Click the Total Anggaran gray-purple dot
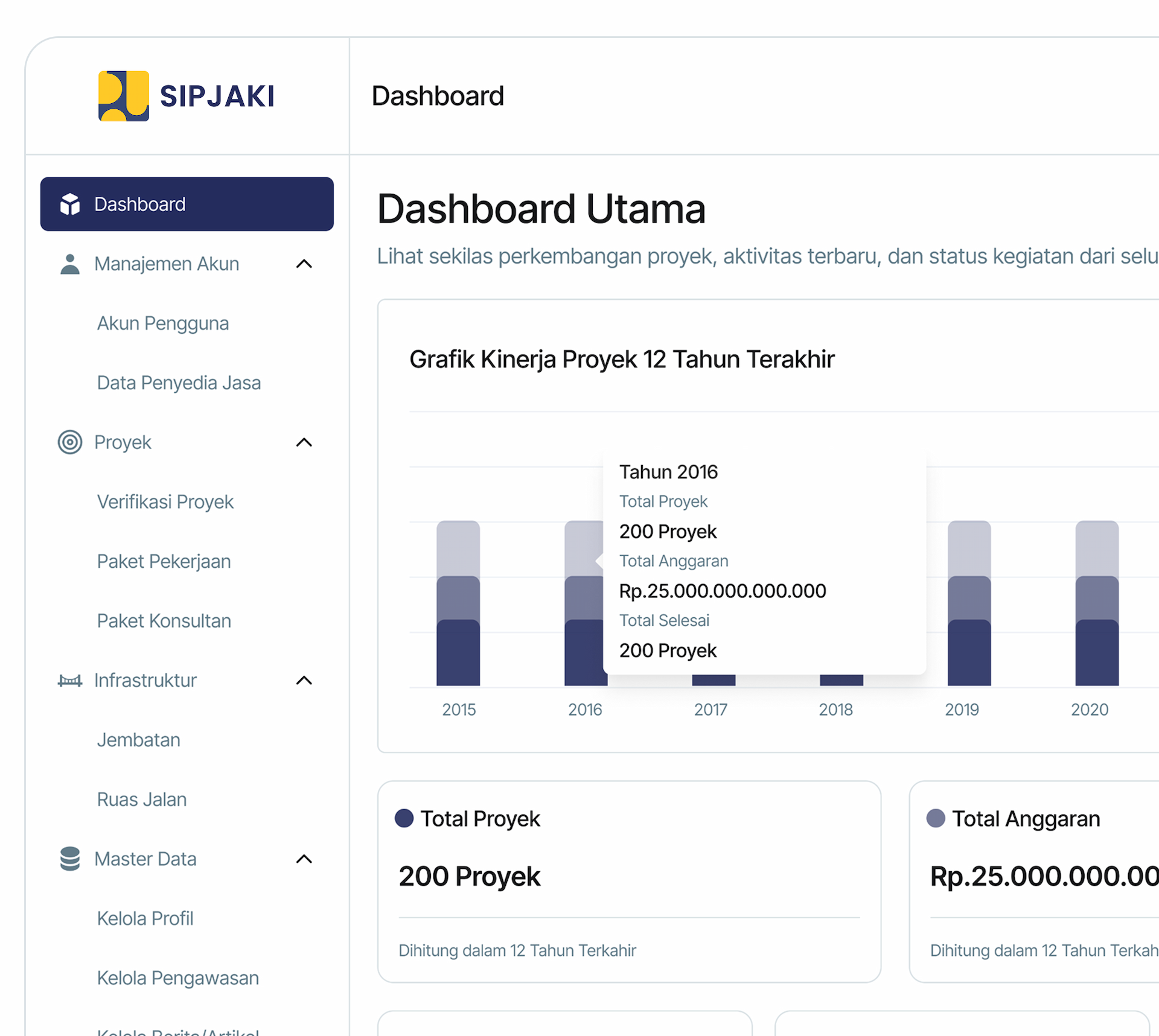 tap(936, 818)
